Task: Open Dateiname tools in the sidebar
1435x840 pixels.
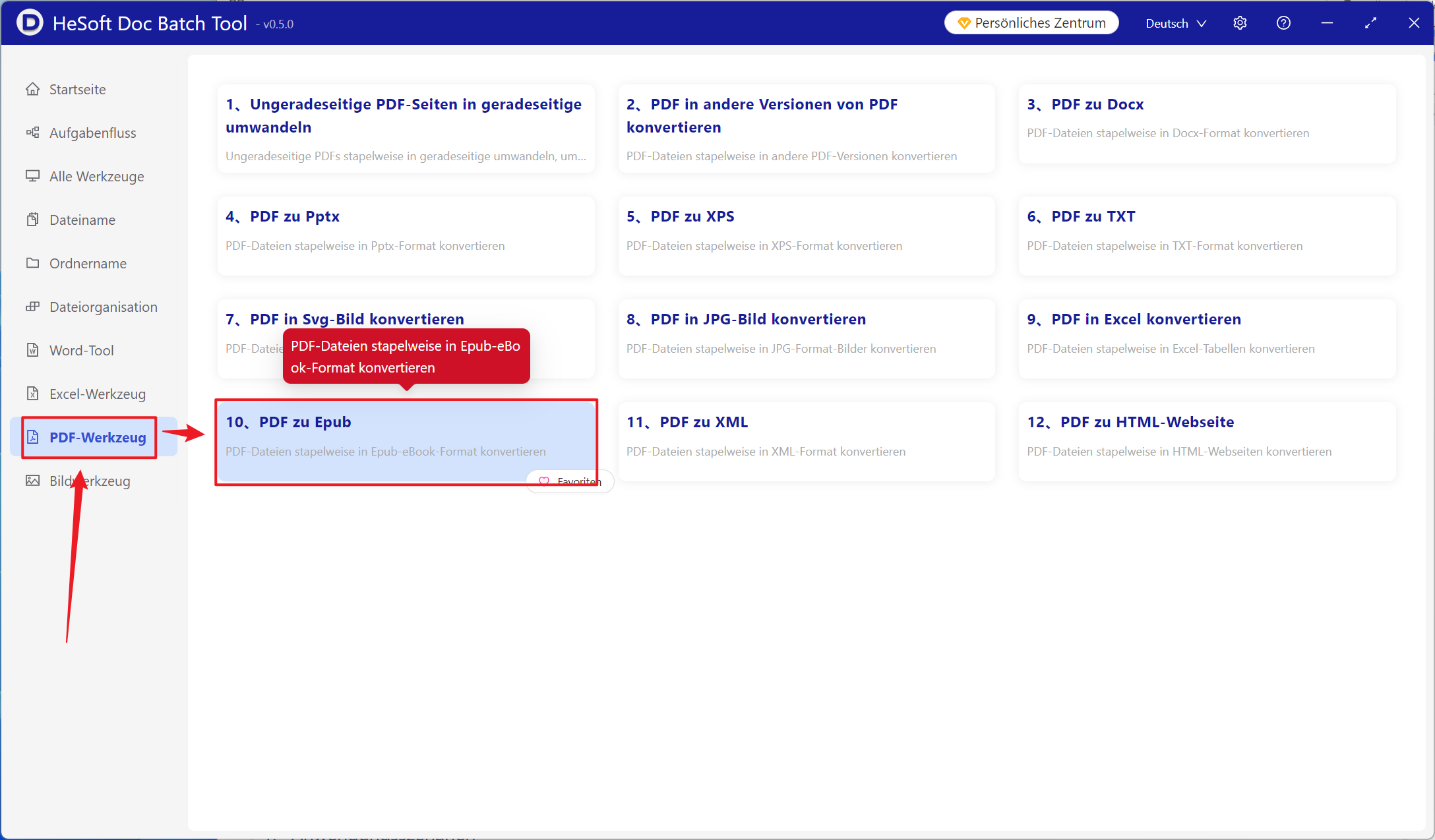Action: tap(94, 220)
